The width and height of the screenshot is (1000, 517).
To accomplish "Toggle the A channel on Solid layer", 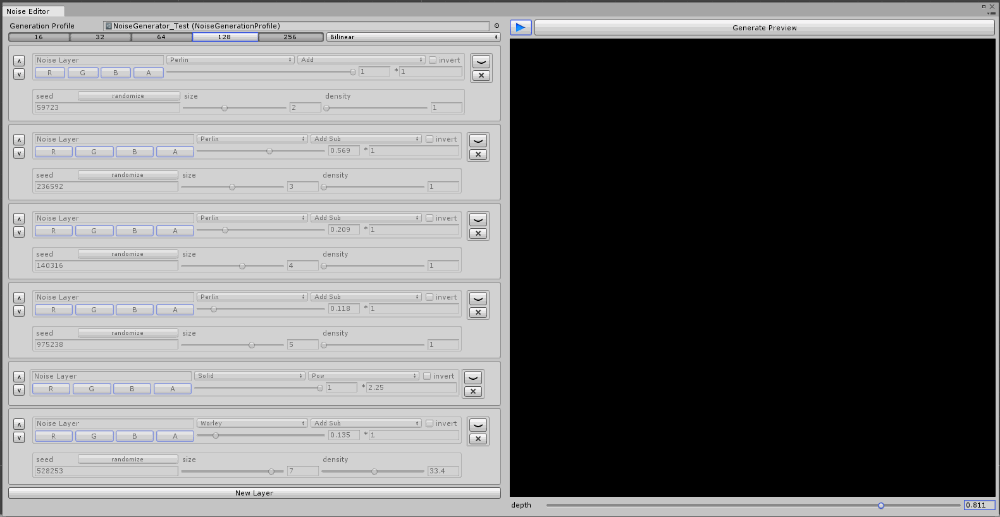I will click(x=173, y=388).
